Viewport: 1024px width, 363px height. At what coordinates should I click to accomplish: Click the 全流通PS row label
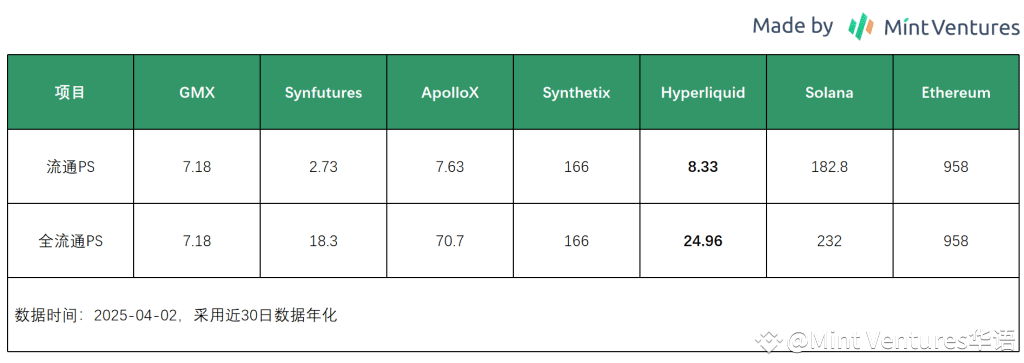tap(71, 241)
